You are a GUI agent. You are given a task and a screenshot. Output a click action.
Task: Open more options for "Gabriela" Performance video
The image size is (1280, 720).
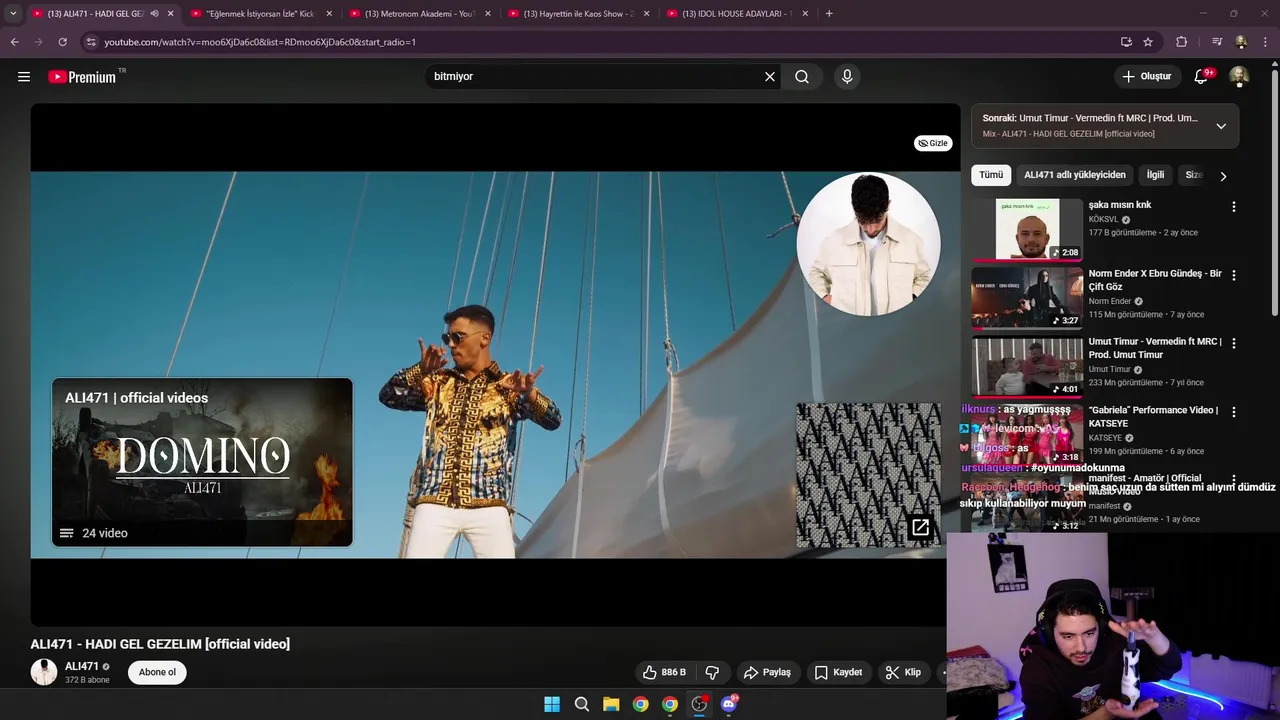pyautogui.click(x=1233, y=411)
